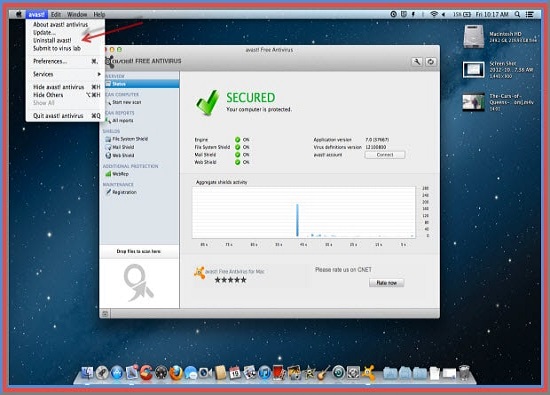Open GarageBand guitar icon in dock

click(323, 373)
